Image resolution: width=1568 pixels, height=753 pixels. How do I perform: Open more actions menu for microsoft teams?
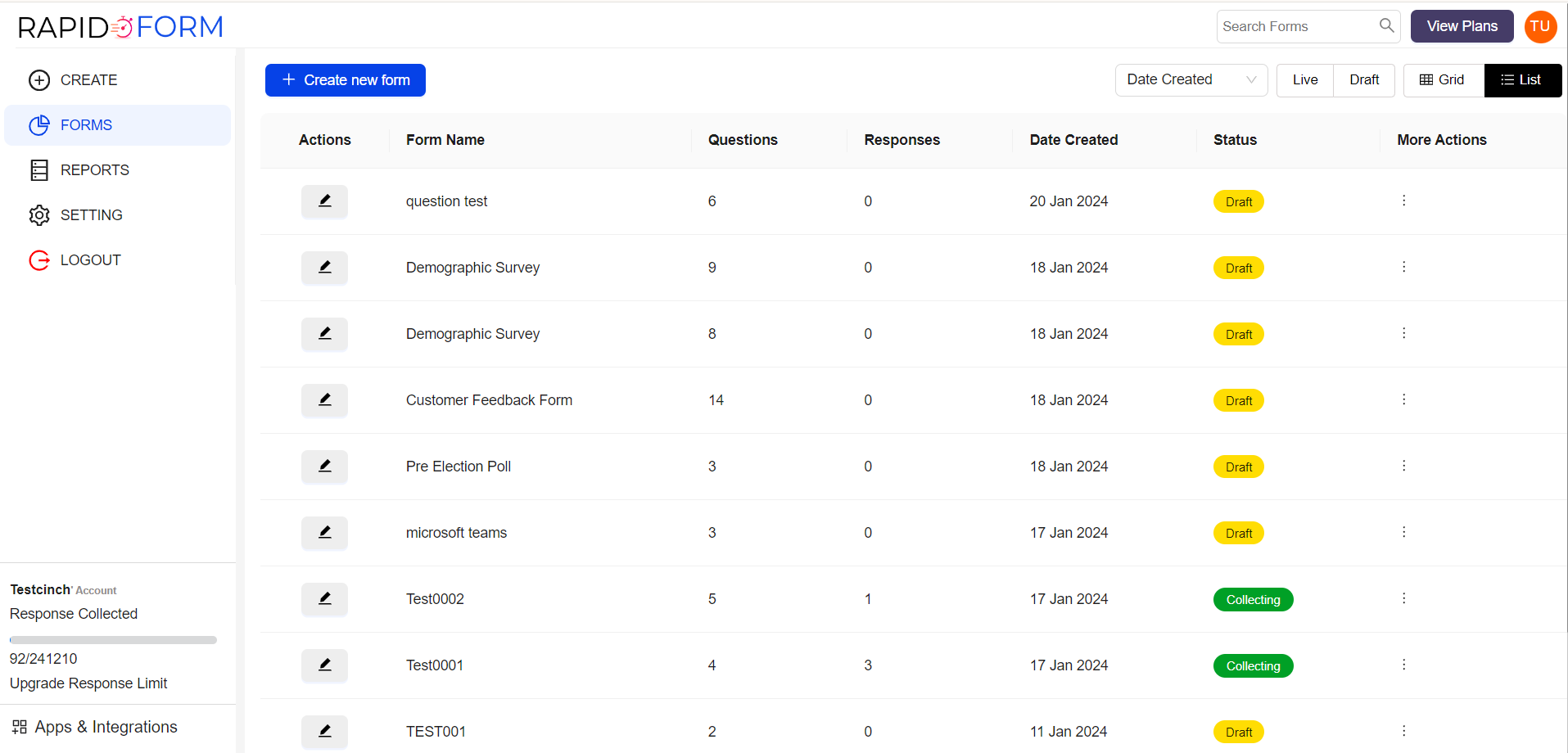[1403, 532]
